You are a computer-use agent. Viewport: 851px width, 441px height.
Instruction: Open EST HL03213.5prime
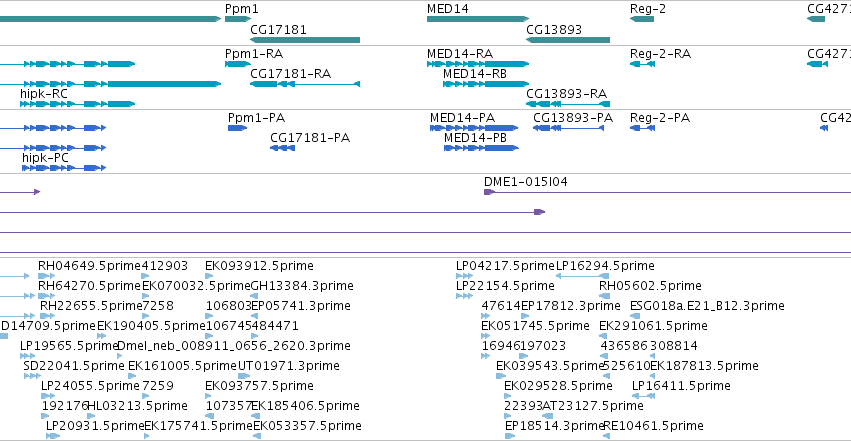[x=137, y=406]
